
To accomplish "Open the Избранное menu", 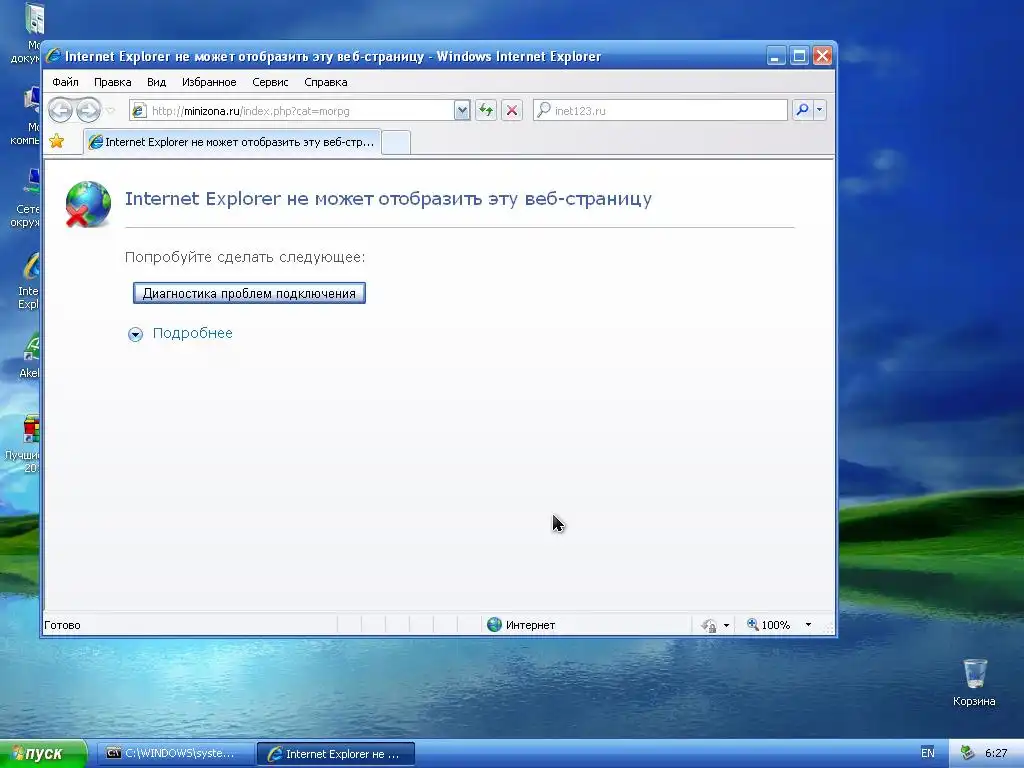I will tap(209, 82).
